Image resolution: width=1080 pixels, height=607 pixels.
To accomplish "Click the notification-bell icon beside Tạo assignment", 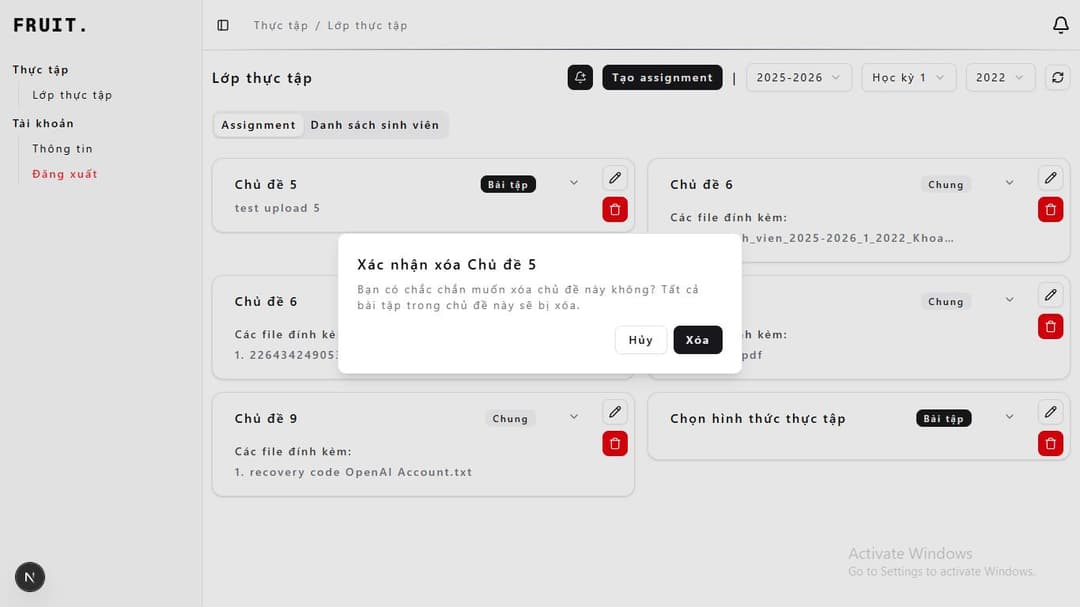I will tap(580, 77).
